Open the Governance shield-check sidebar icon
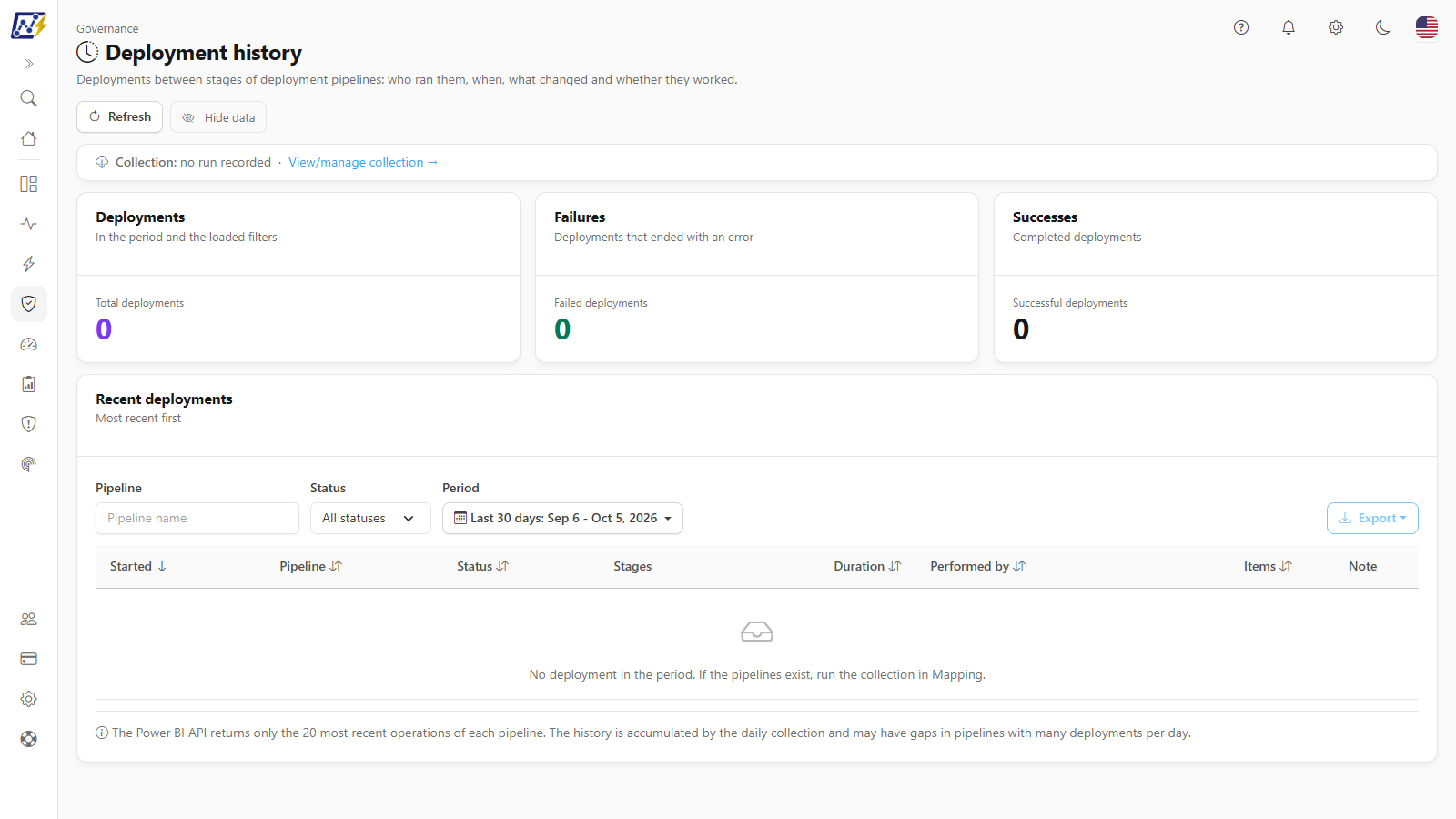Screen dimensions: 1456x819 (29, 304)
